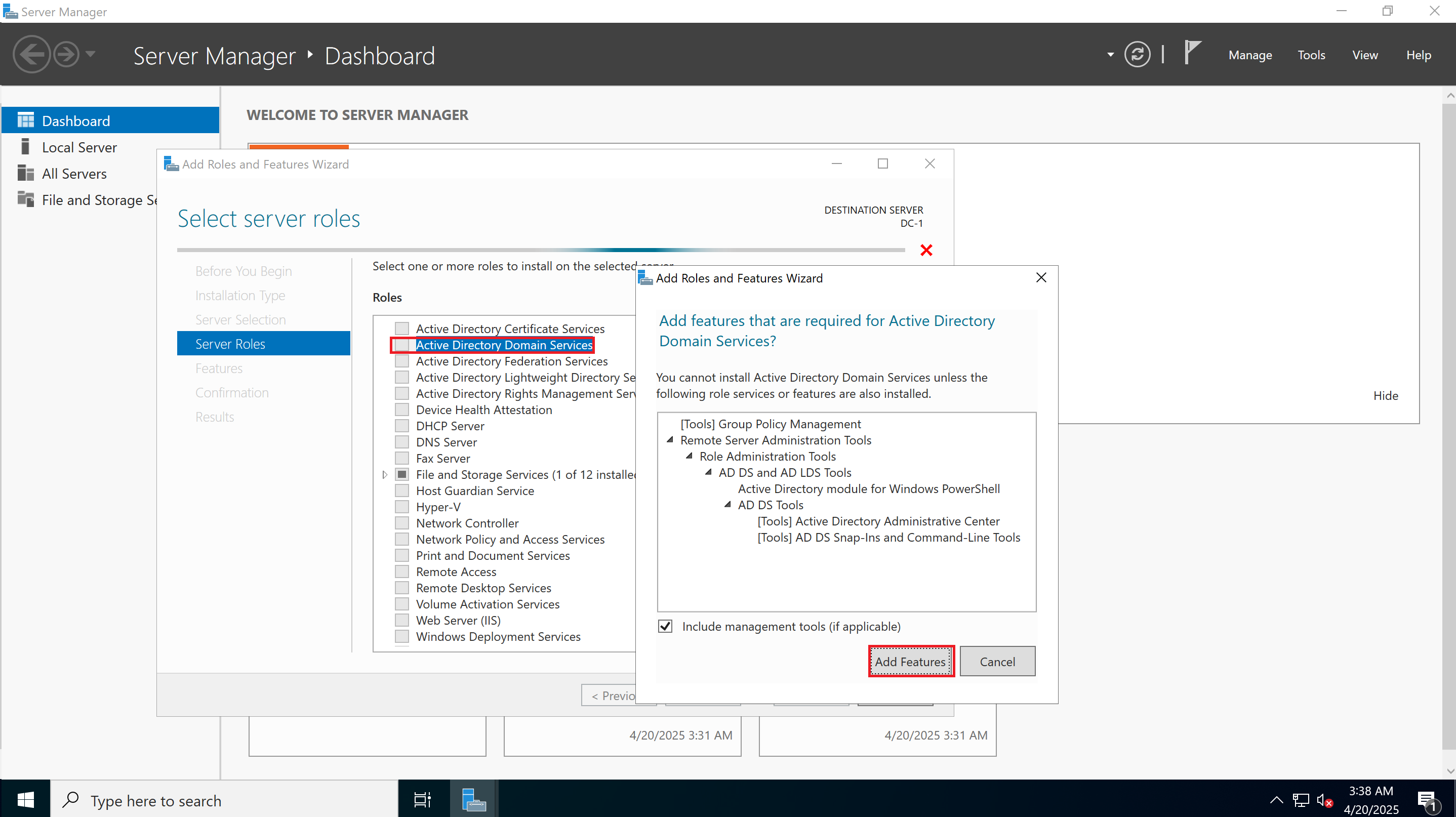The height and width of the screenshot is (817, 1456).
Task: Click [Tools] Group Policy Management entry
Action: [771, 424]
